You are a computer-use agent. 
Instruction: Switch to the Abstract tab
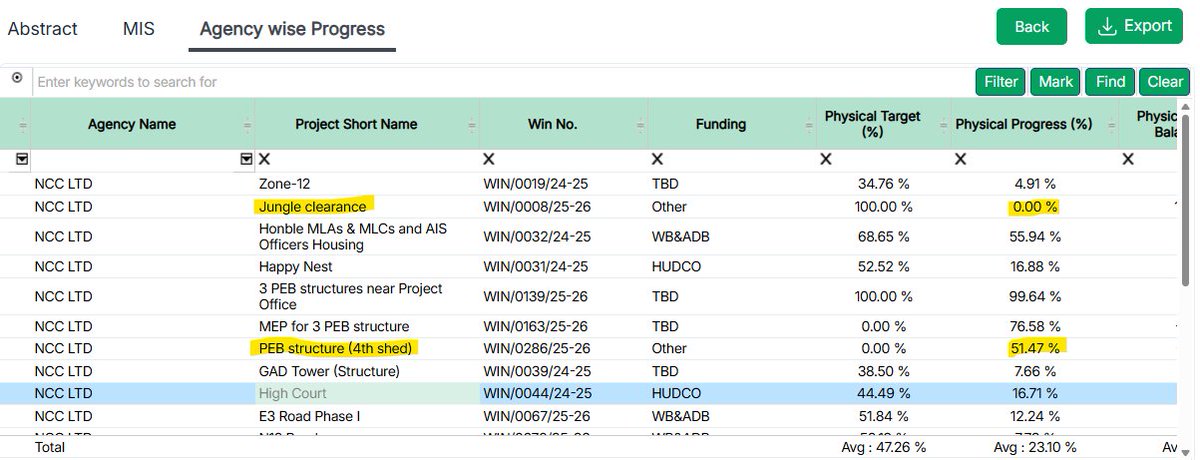pos(42,29)
